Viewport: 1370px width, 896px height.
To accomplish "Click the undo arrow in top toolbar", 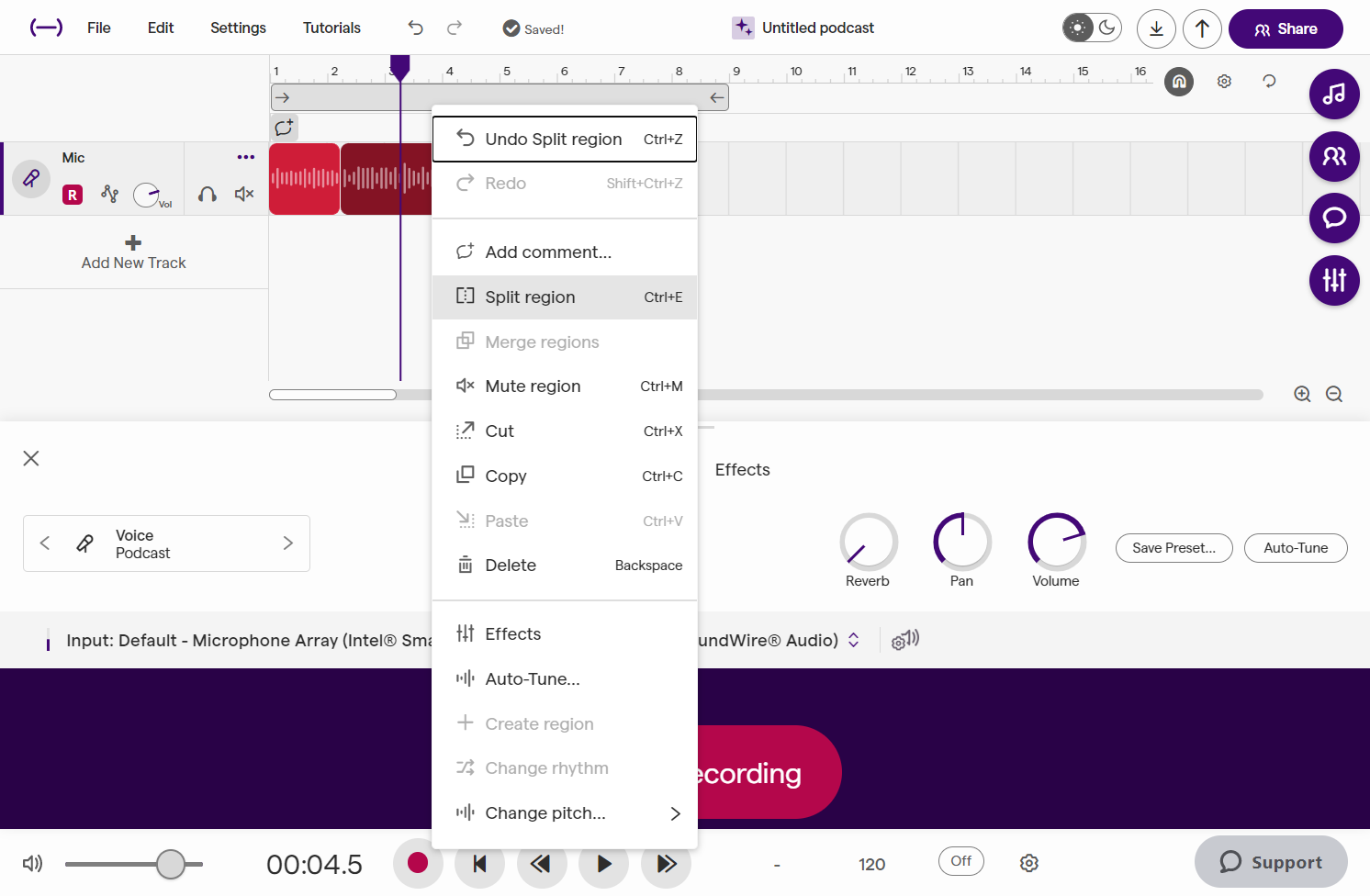I will coord(416,28).
